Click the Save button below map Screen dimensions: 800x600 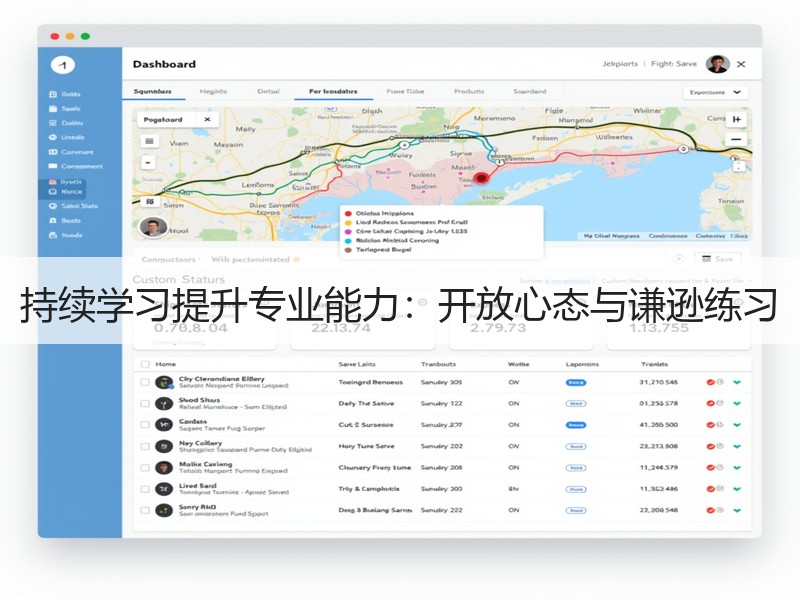717,259
